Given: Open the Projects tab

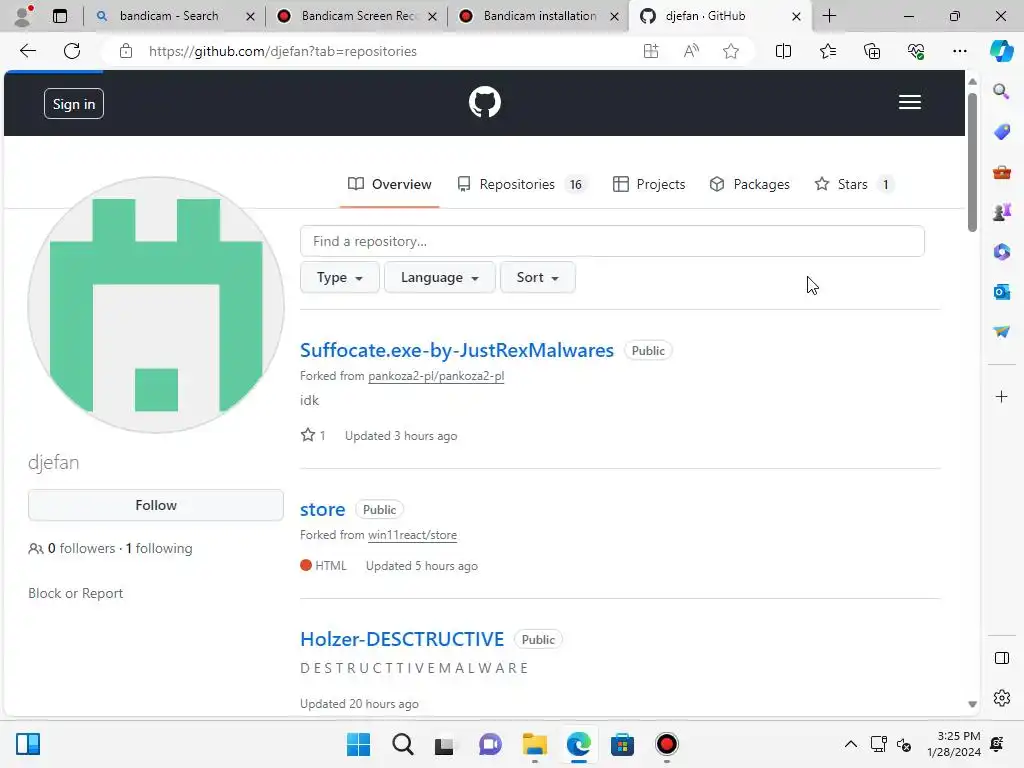Looking at the screenshot, I should (x=649, y=184).
